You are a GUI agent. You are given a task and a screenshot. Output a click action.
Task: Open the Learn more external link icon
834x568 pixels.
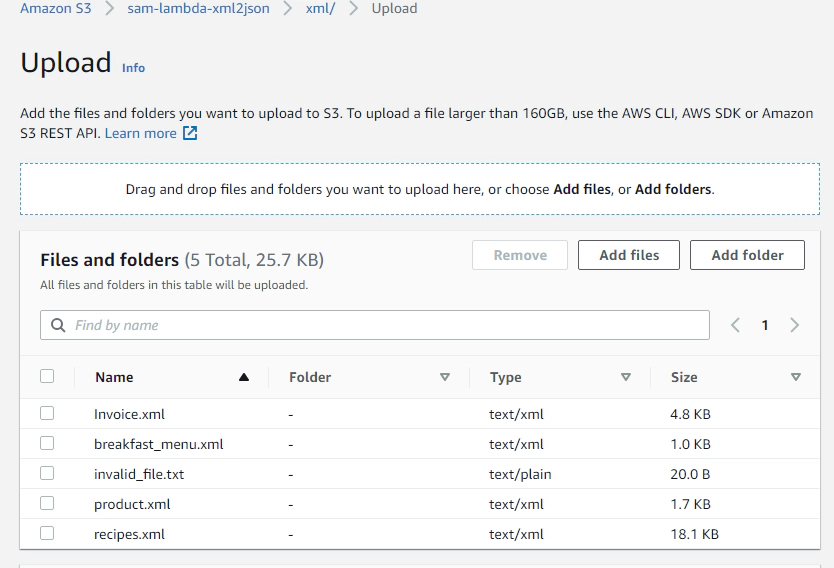(x=190, y=133)
